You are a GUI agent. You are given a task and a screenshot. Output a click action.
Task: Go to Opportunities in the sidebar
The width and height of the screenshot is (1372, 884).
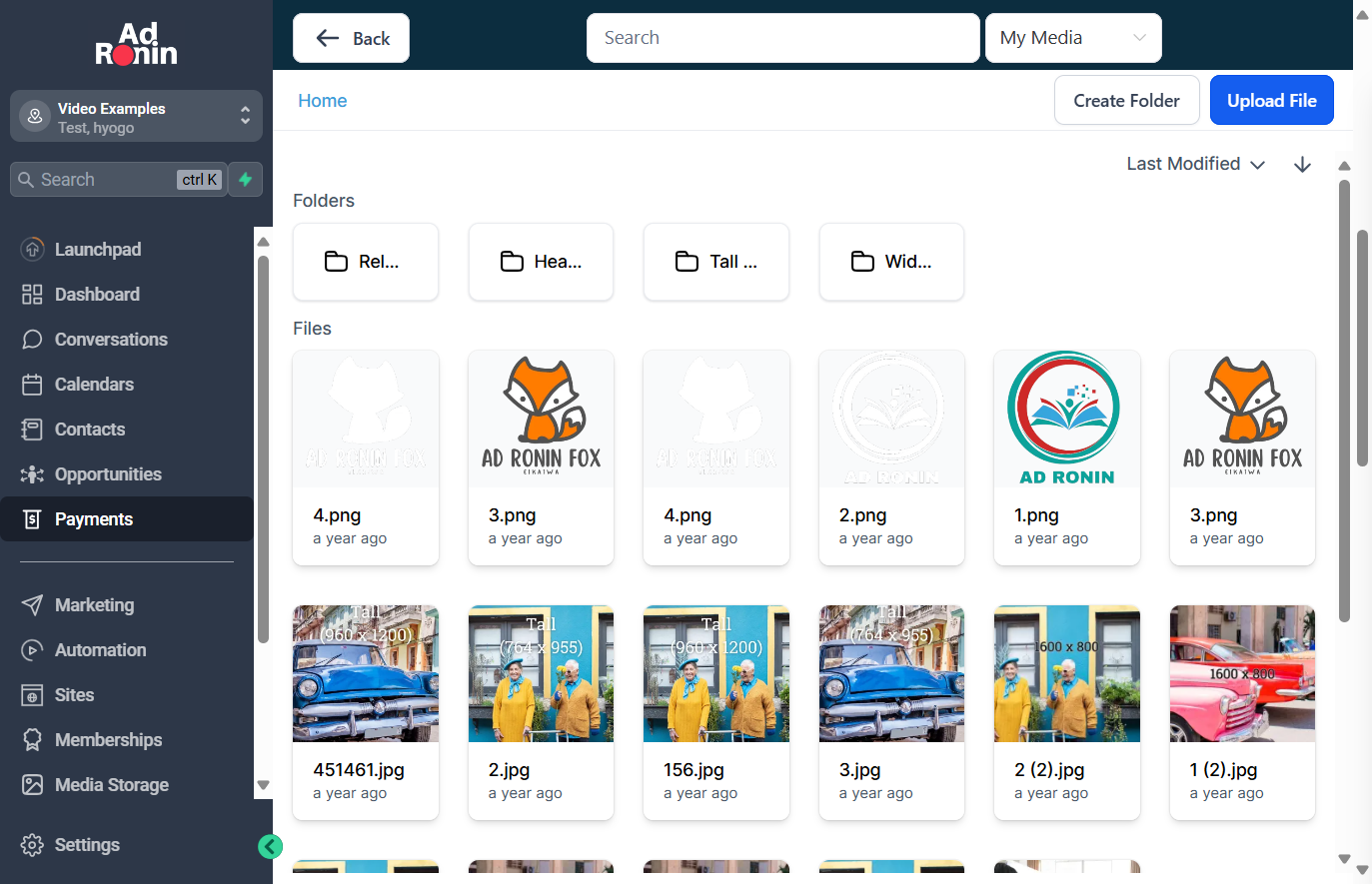(x=127, y=473)
